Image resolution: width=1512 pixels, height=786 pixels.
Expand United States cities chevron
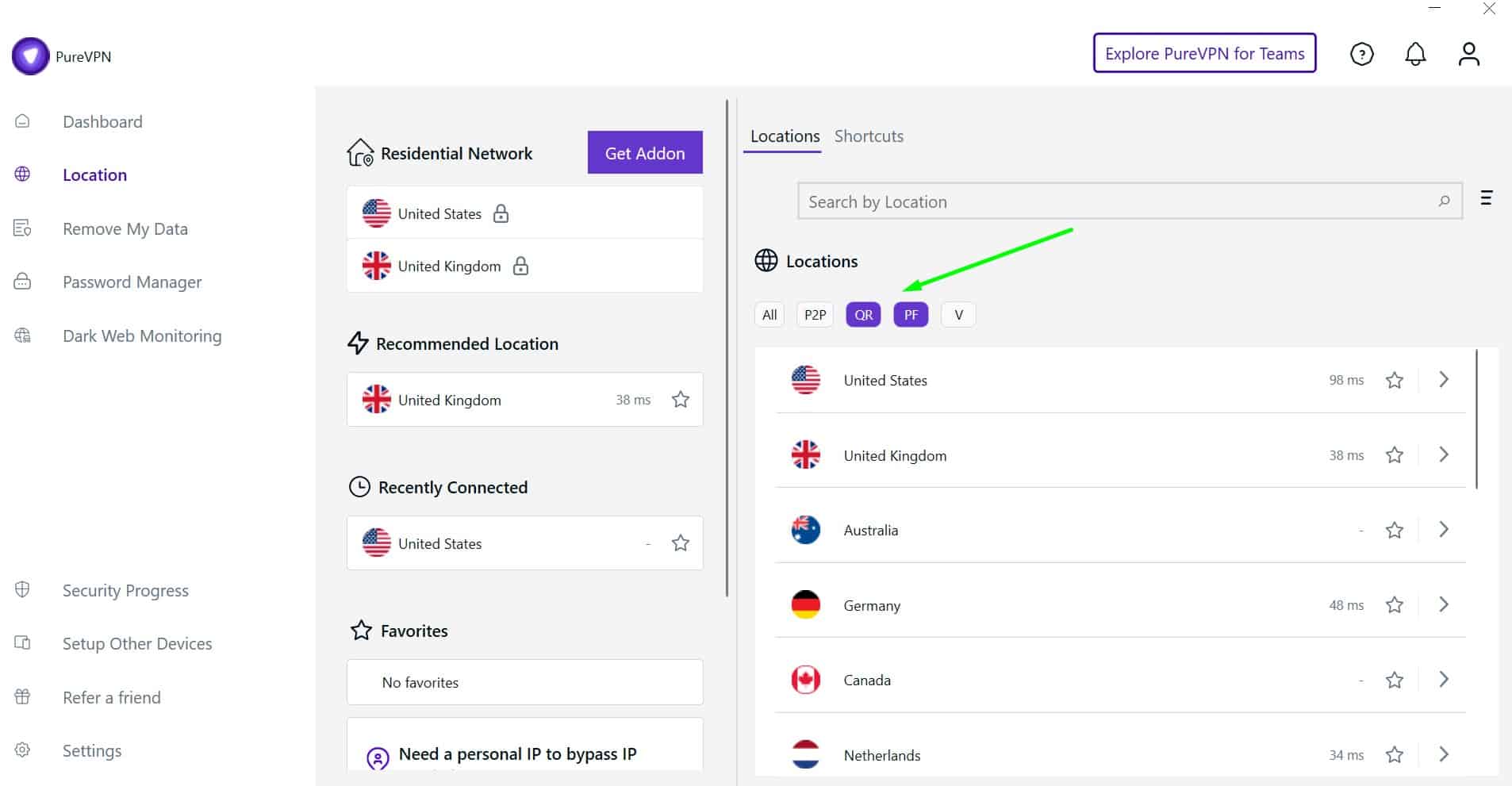tap(1444, 379)
